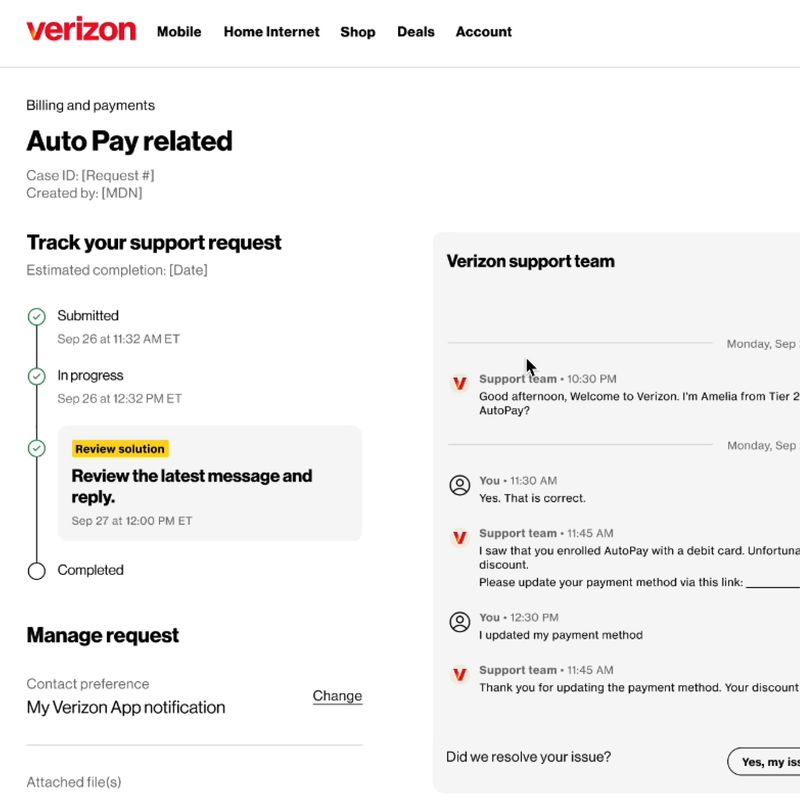
Task: Click the 'Submitted' step label
Action: point(88,315)
